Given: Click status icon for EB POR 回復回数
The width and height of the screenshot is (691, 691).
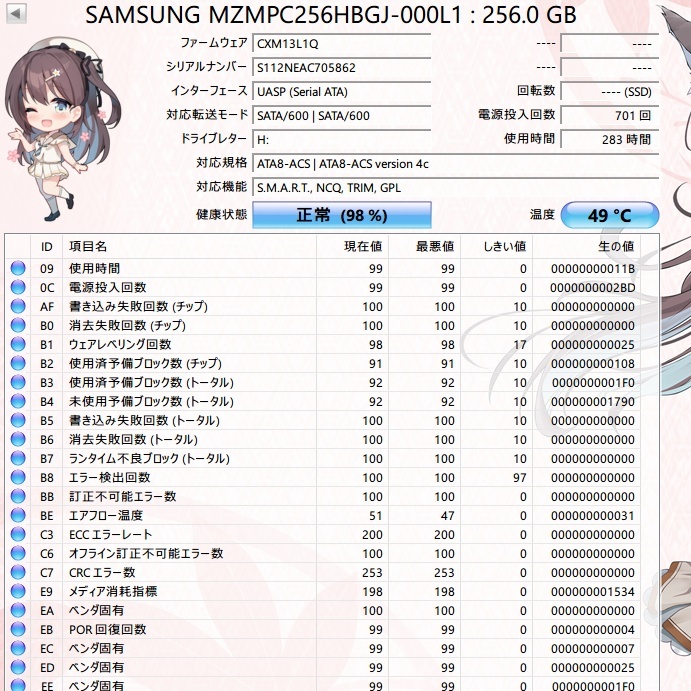Looking at the screenshot, I should 18,629.
